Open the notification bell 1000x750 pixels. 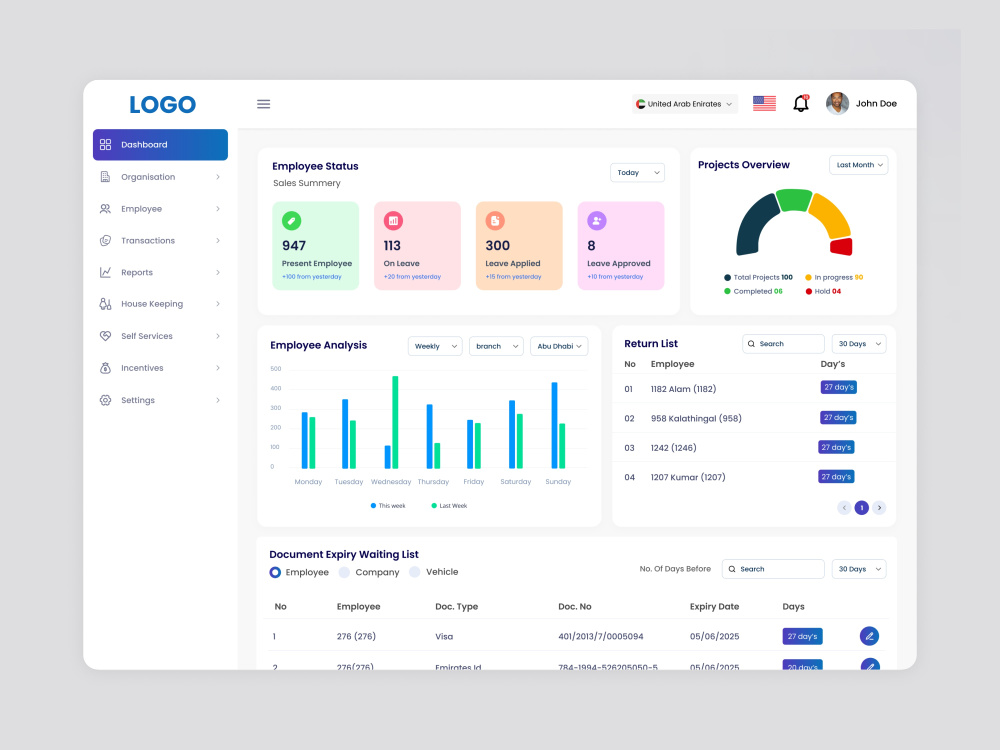click(801, 103)
